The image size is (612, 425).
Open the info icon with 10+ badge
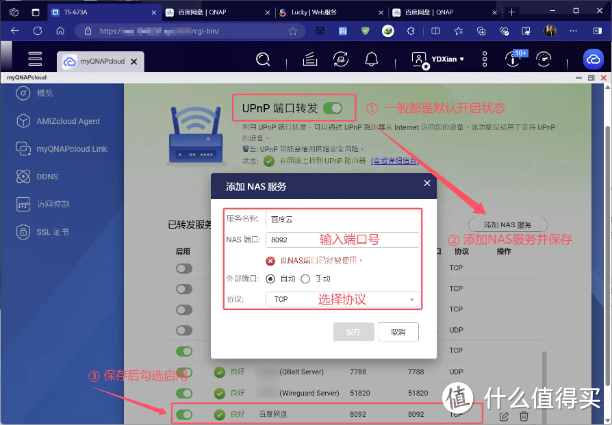point(514,58)
